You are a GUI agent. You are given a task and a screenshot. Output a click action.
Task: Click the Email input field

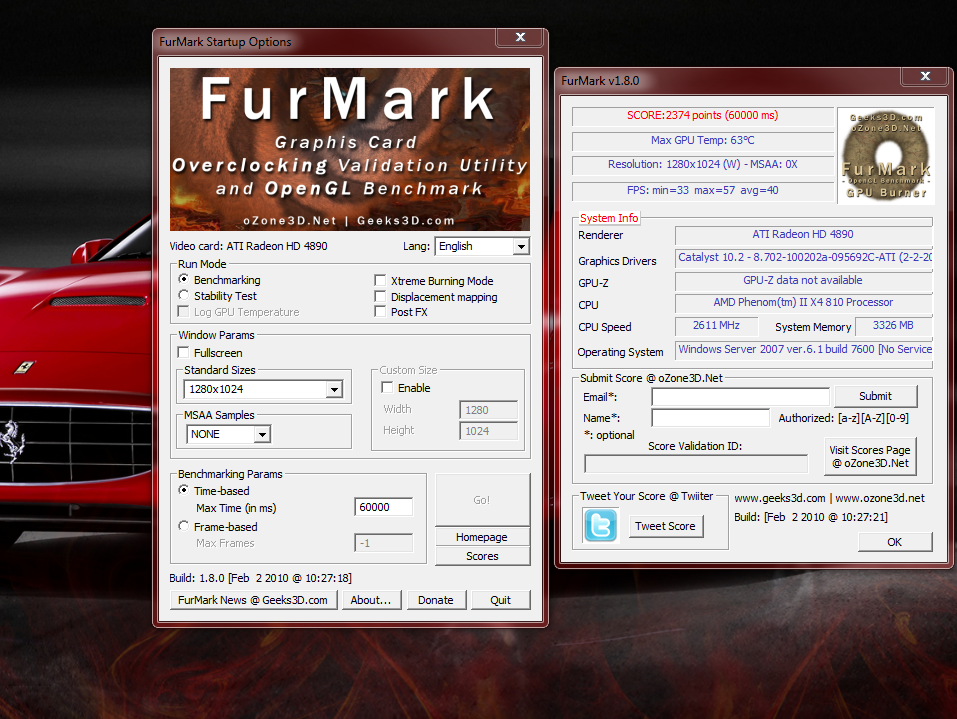click(x=740, y=397)
